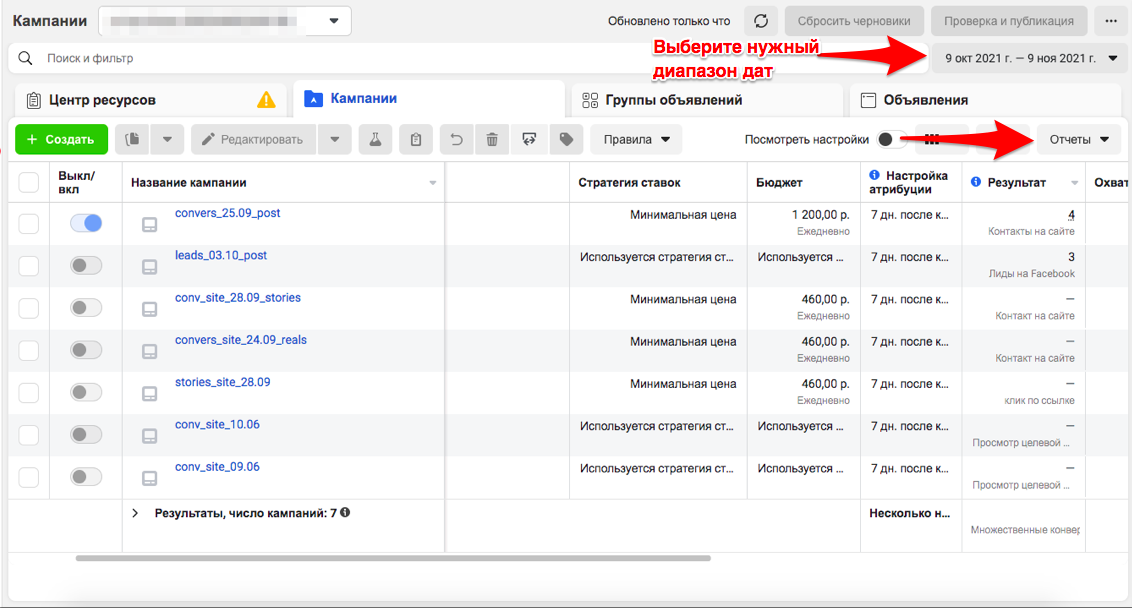The width and height of the screenshot is (1132, 608).
Task: Open campaign convers_25.09_post link
Action: point(227,213)
